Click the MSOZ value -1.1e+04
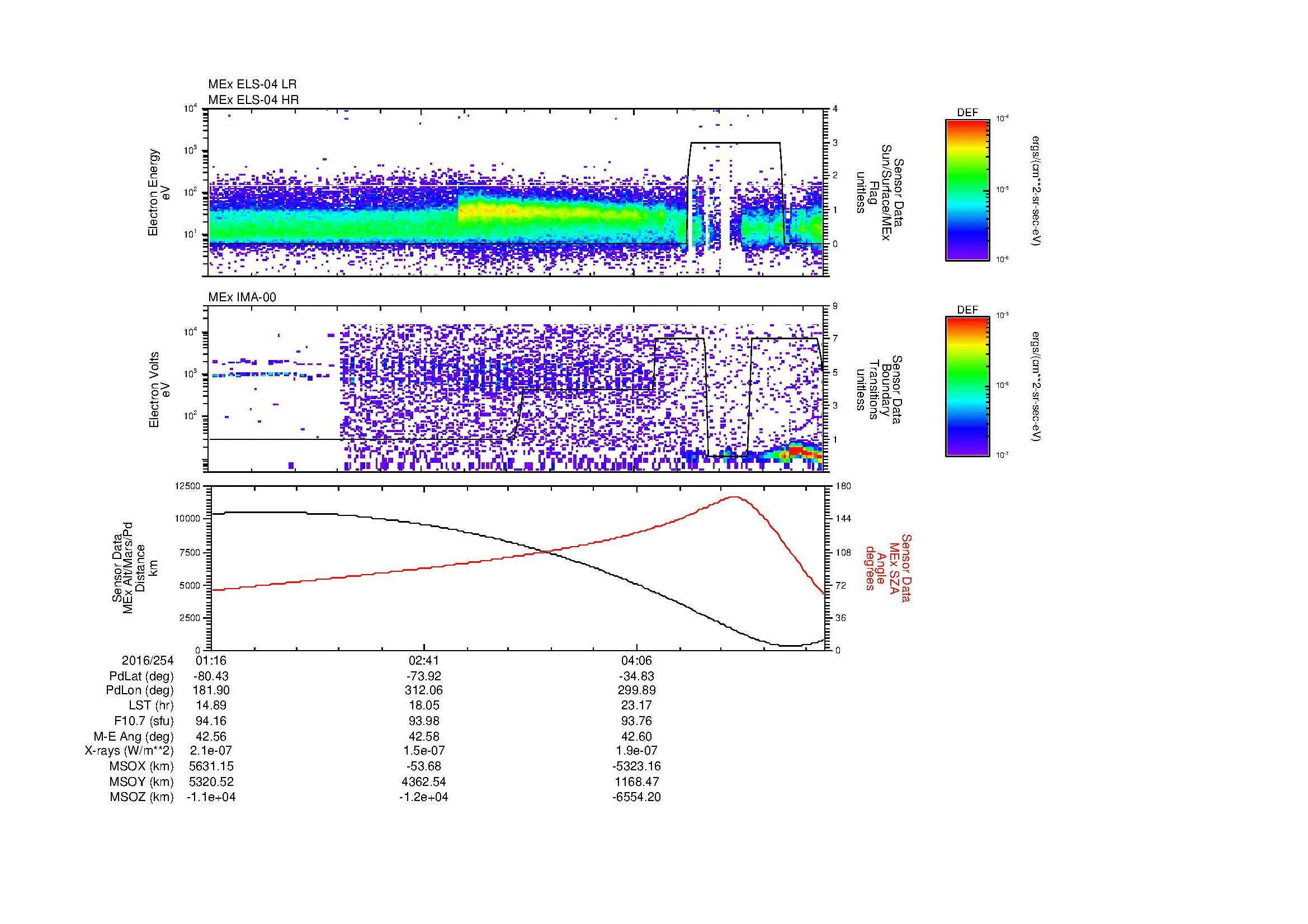The image size is (1308, 924). [211, 797]
